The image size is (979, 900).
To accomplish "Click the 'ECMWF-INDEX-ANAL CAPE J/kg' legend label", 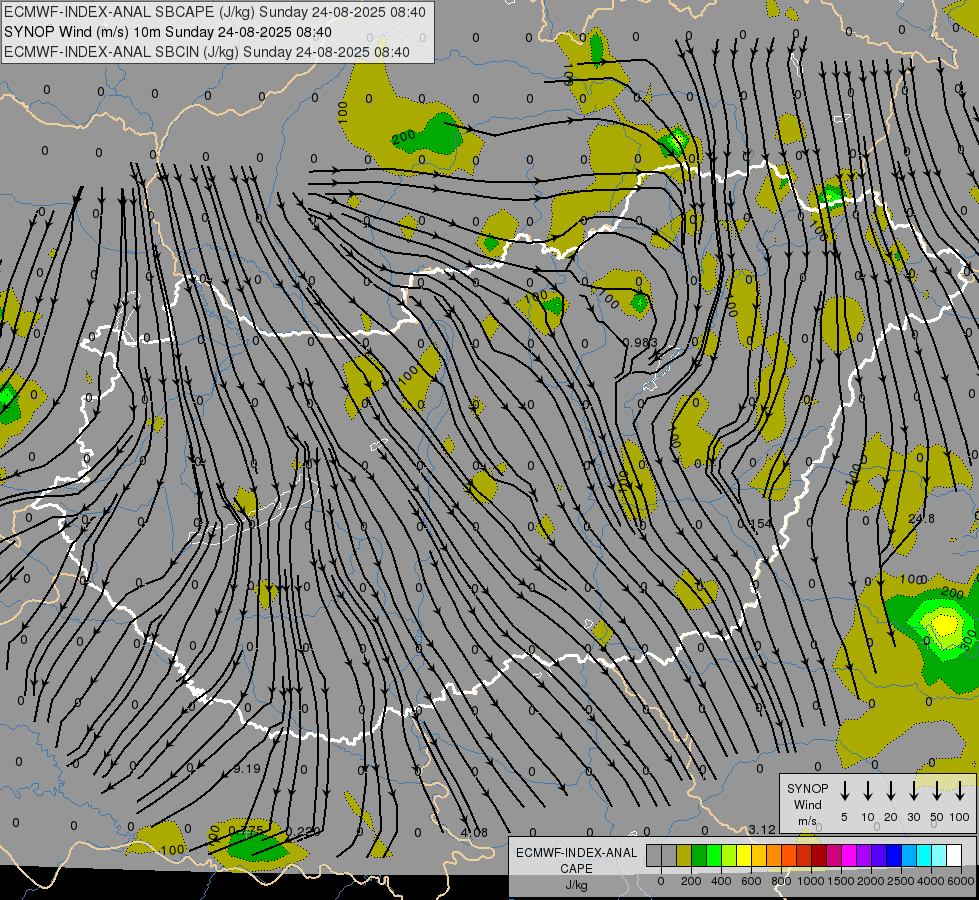I will coord(576,868).
